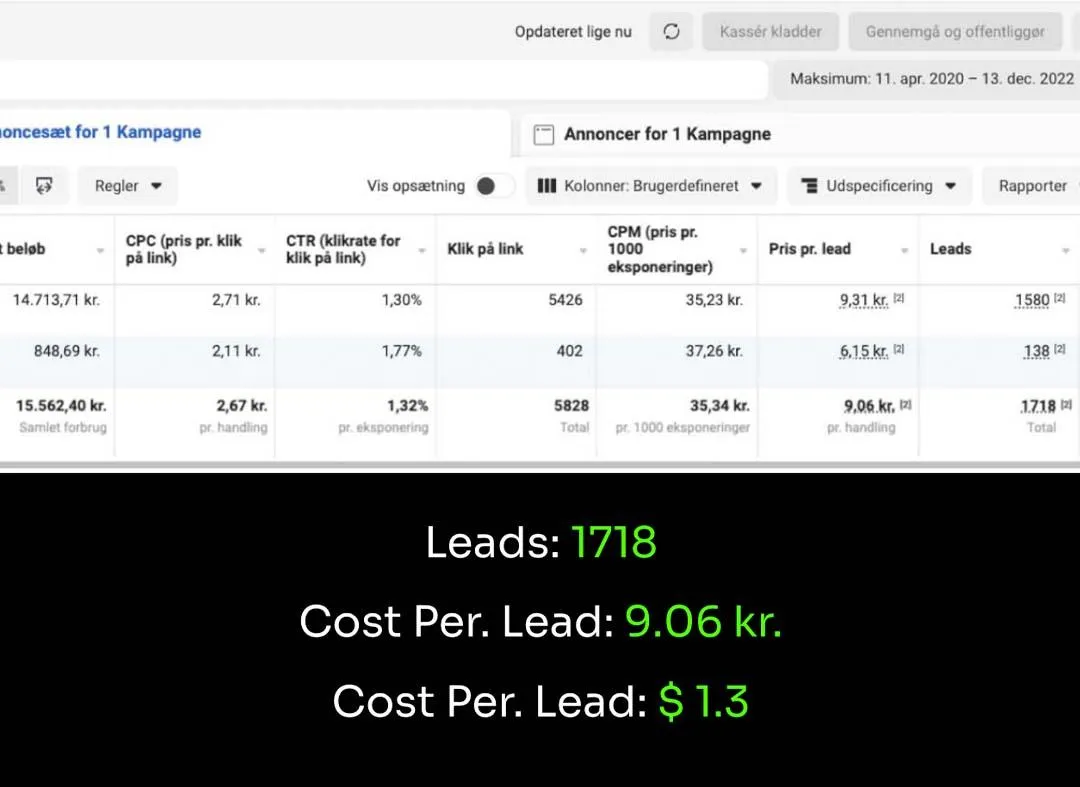Screen dimensions: 1080x787
Task: Select the 1,30% CTR cell
Action: (402, 300)
